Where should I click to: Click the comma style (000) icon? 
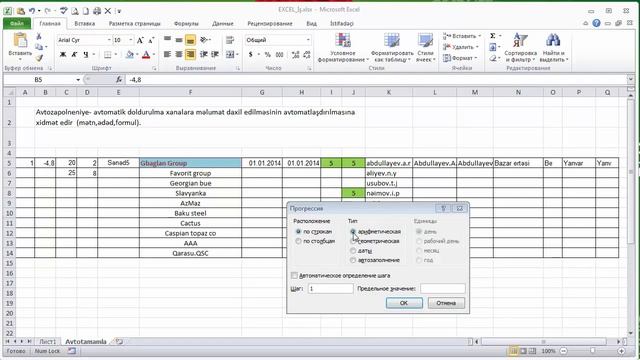tap(280, 54)
